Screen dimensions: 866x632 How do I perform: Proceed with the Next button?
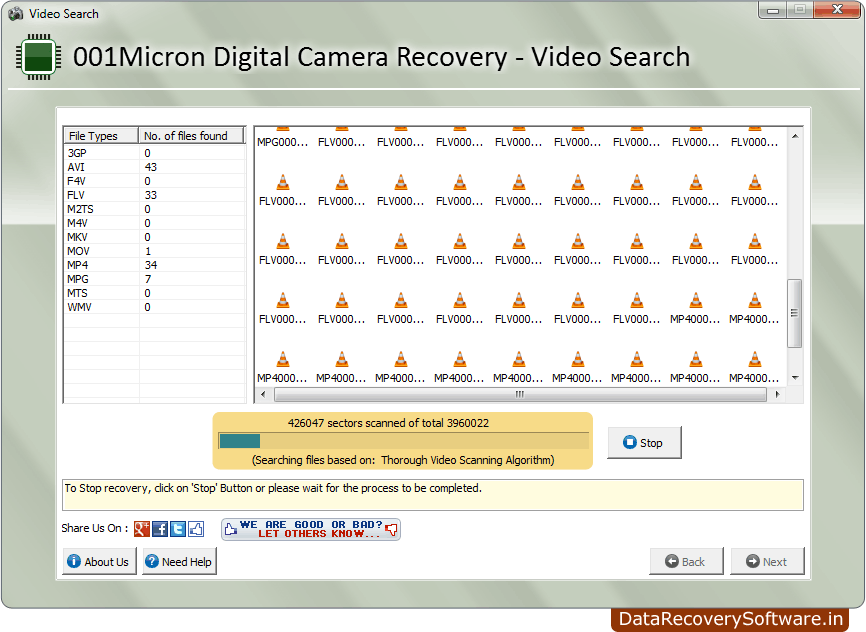(767, 561)
